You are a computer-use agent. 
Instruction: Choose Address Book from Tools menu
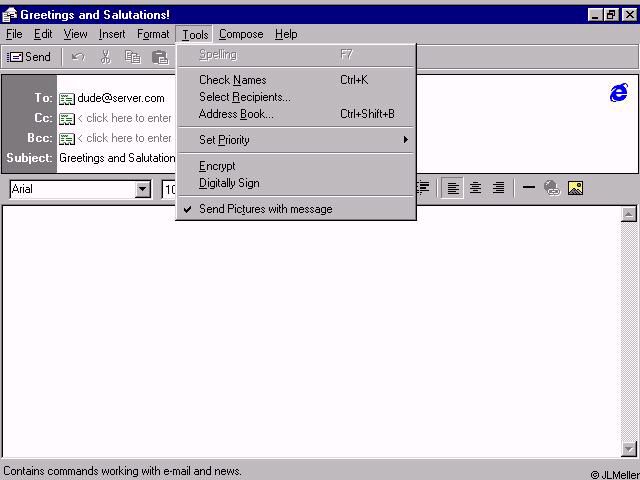[x=296, y=114]
